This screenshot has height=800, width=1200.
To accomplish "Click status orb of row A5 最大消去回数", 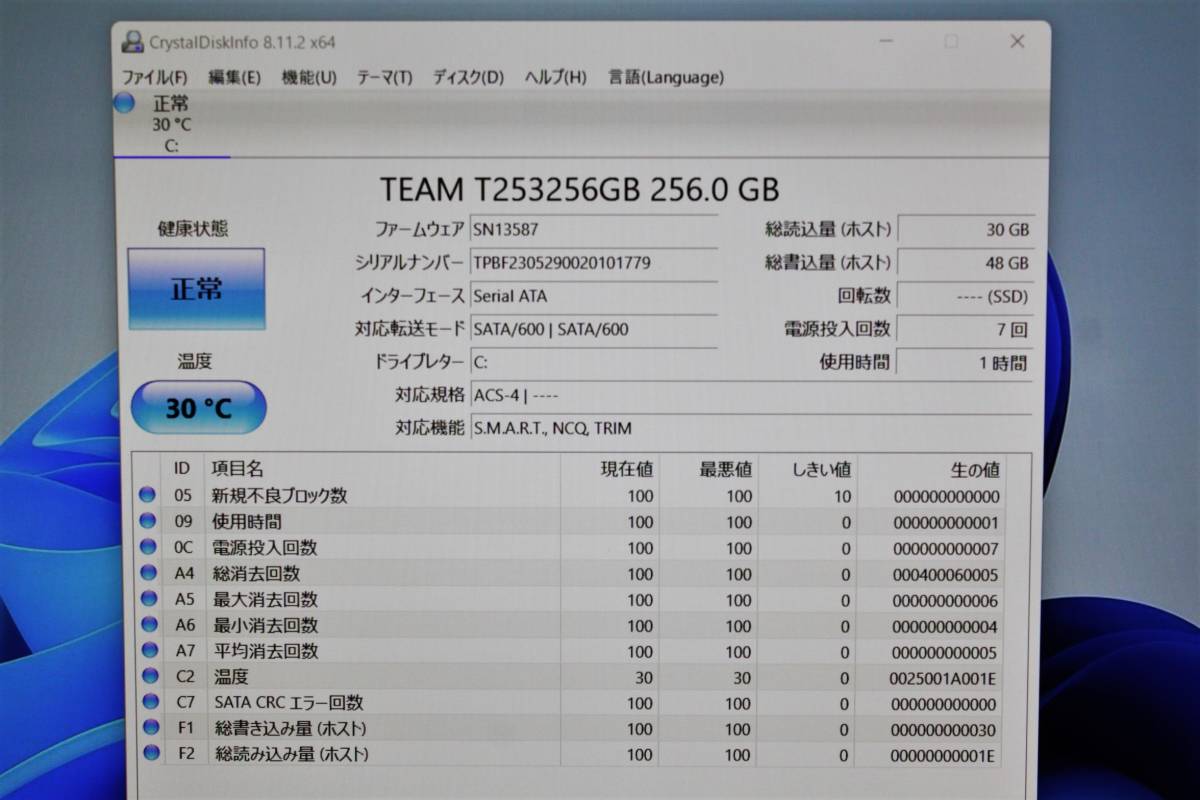I will point(149,599).
